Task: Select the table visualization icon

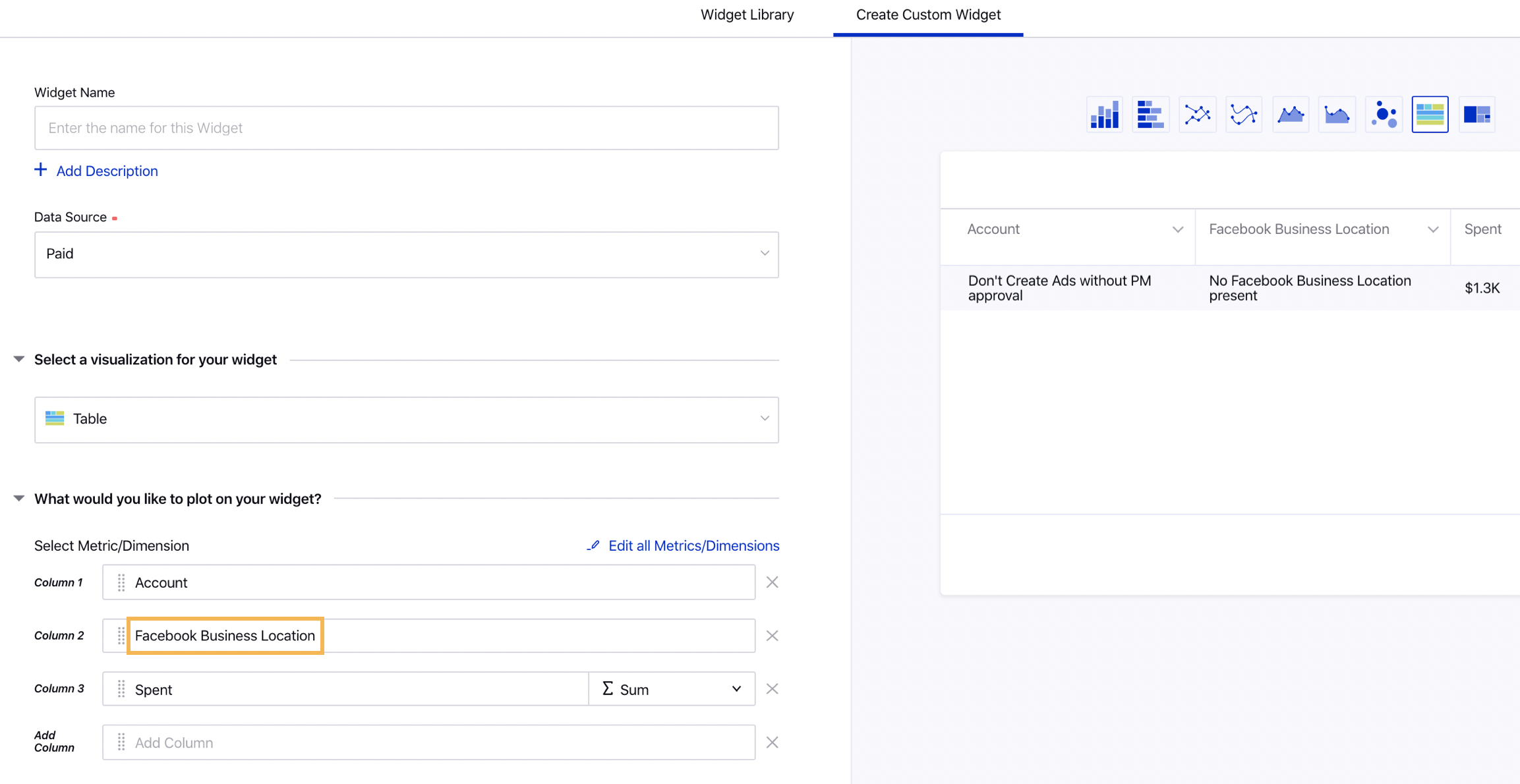Action: 1430,115
